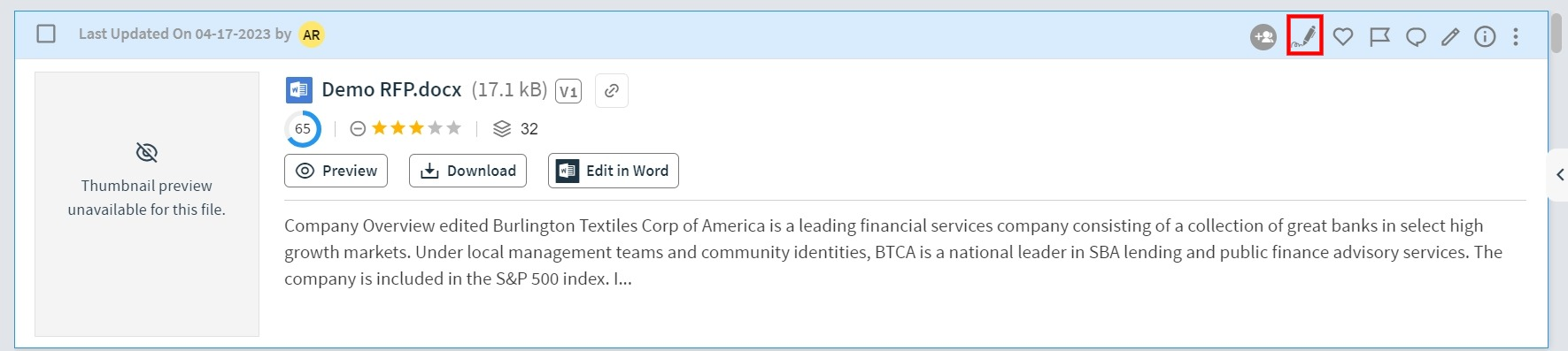Image resolution: width=1568 pixels, height=351 pixels.
Task: Click the Download button
Action: pyautogui.click(x=467, y=171)
